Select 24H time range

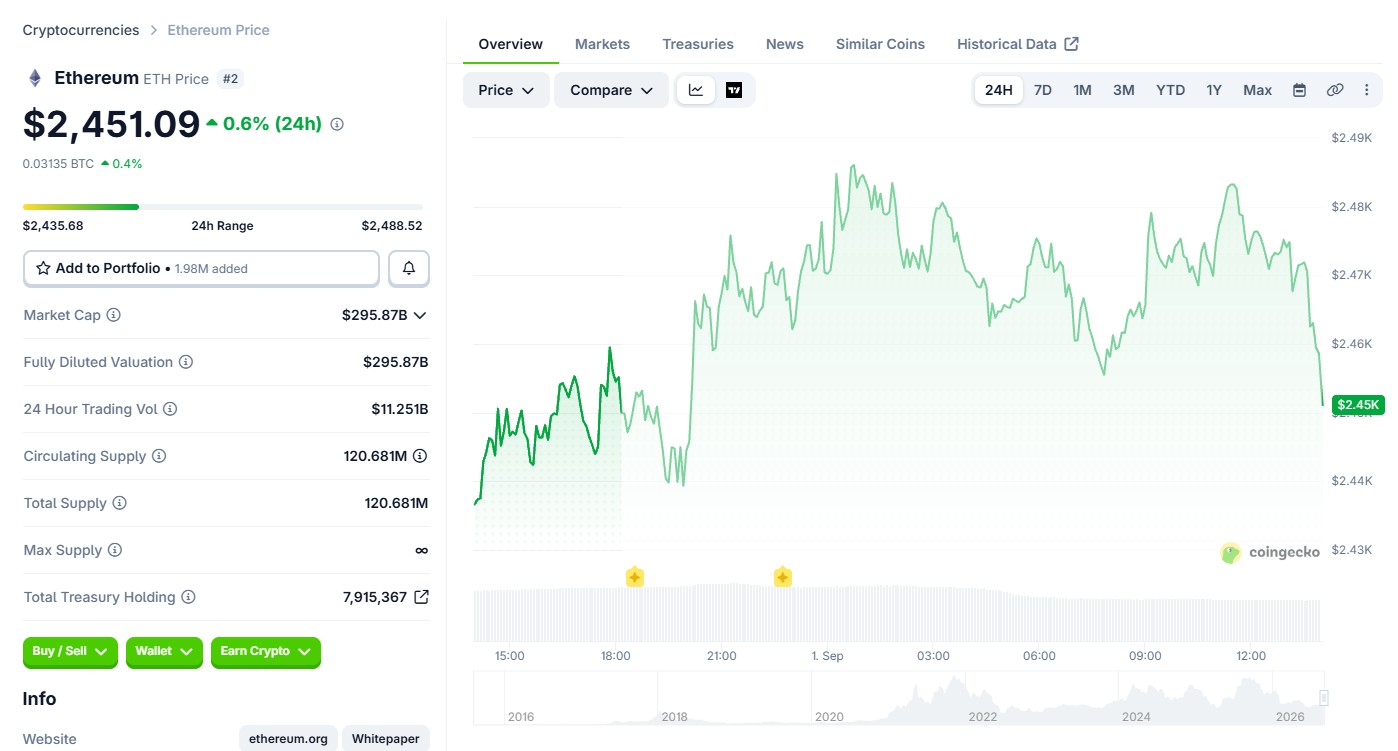[998, 90]
